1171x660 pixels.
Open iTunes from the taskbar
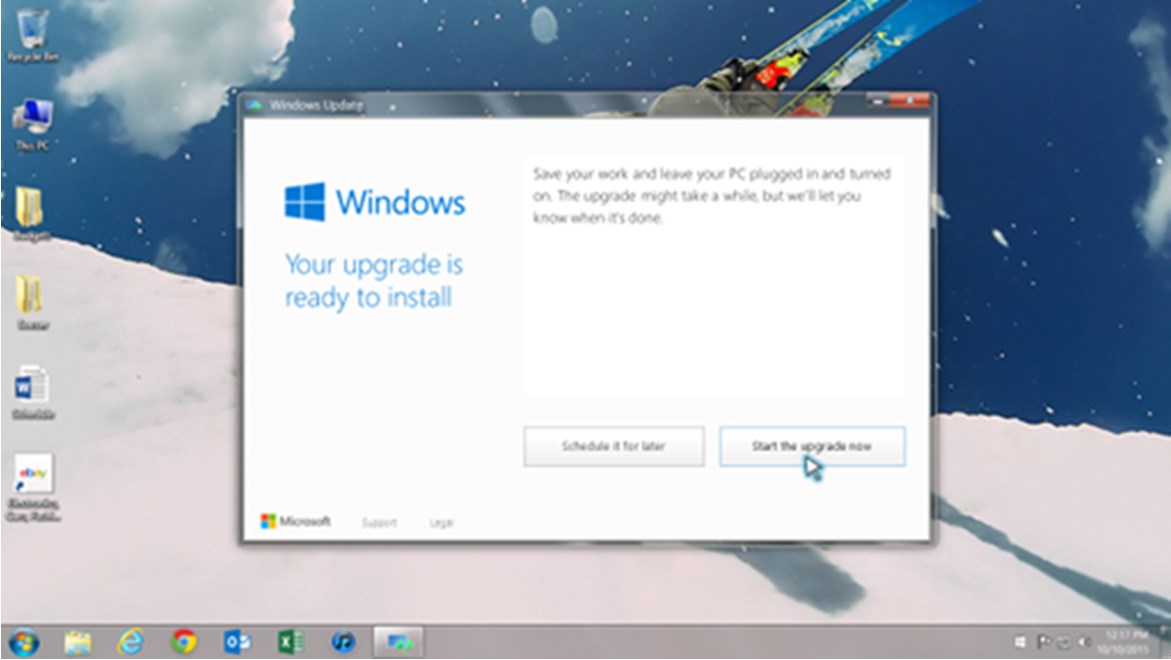coord(344,642)
